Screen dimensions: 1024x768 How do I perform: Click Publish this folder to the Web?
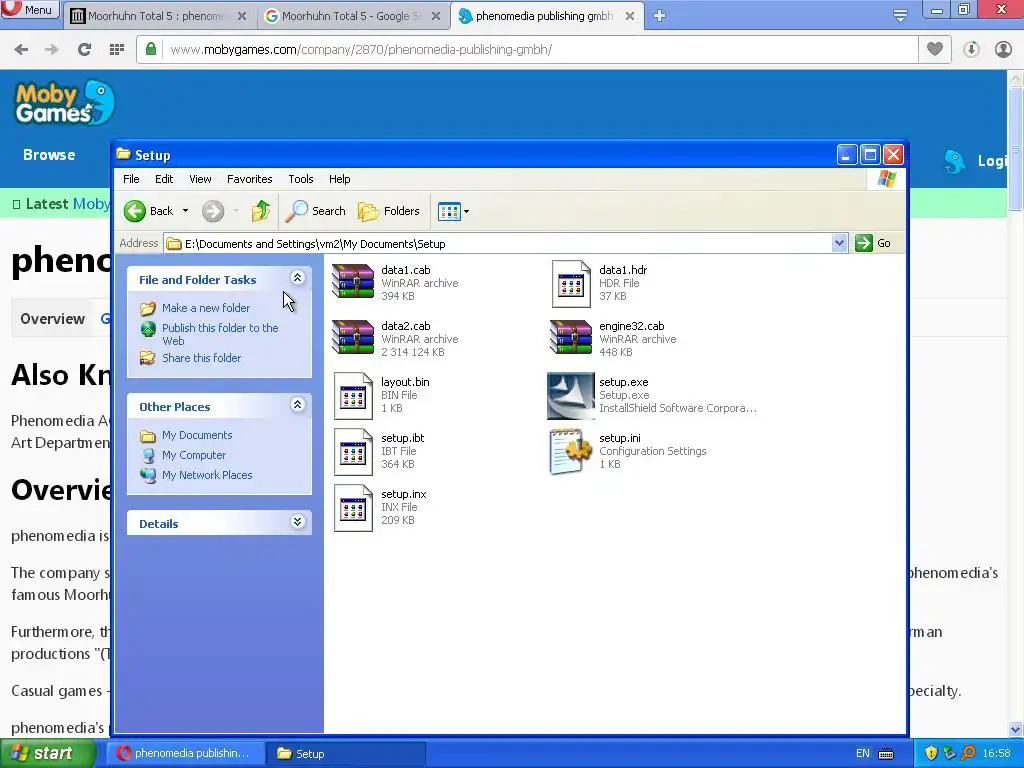220,334
